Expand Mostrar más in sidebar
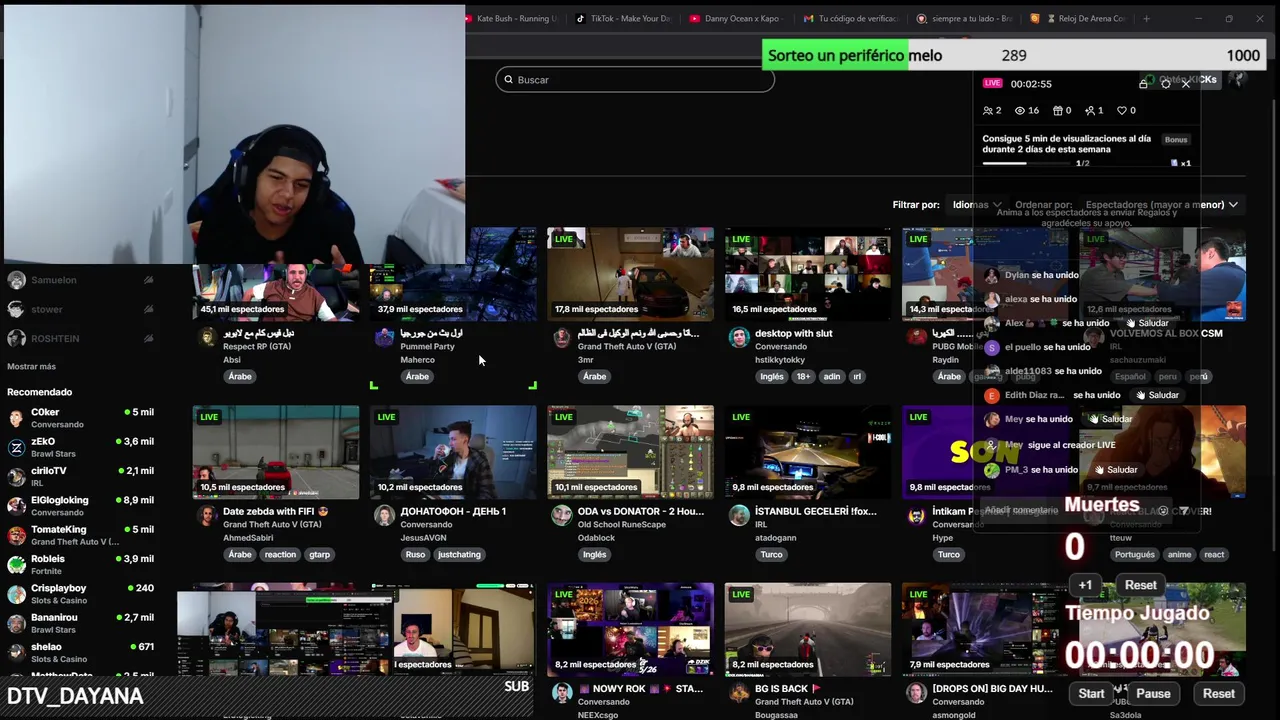 [31, 367]
